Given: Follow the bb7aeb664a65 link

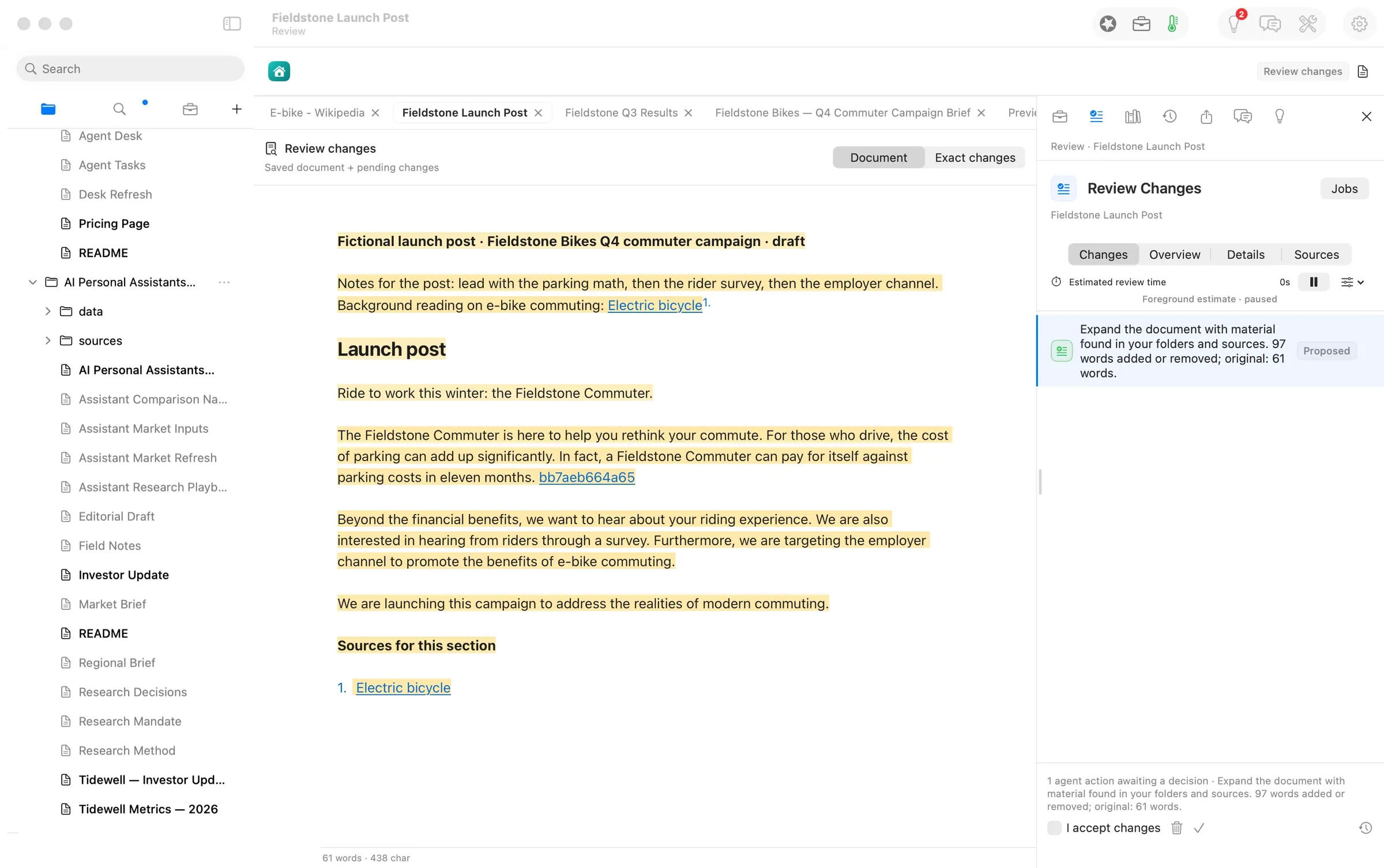Looking at the screenshot, I should point(586,477).
